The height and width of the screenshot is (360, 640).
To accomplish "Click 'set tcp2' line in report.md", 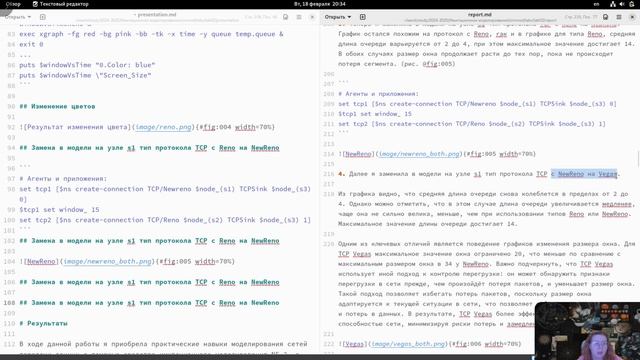I will tap(471, 124).
